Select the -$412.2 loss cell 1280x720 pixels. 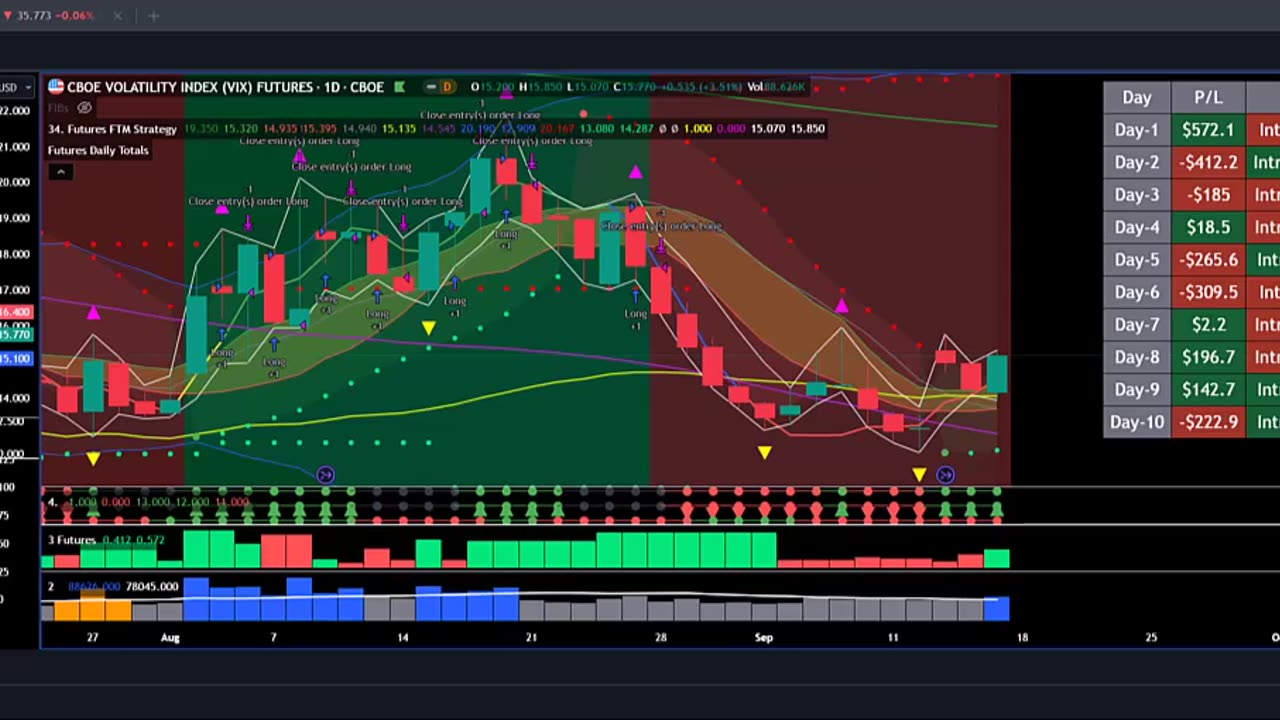click(x=1208, y=162)
